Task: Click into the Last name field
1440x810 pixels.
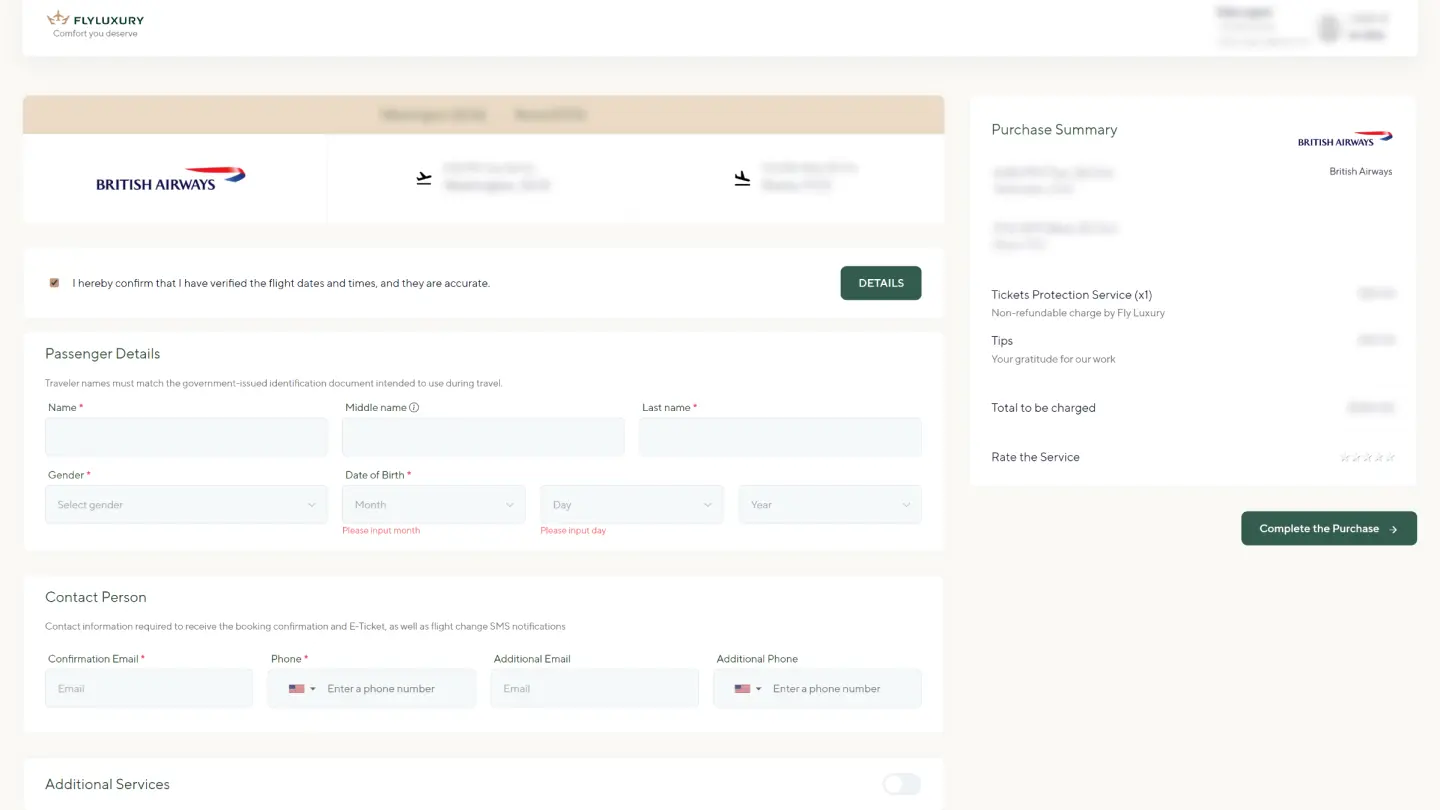Action: (780, 438)
